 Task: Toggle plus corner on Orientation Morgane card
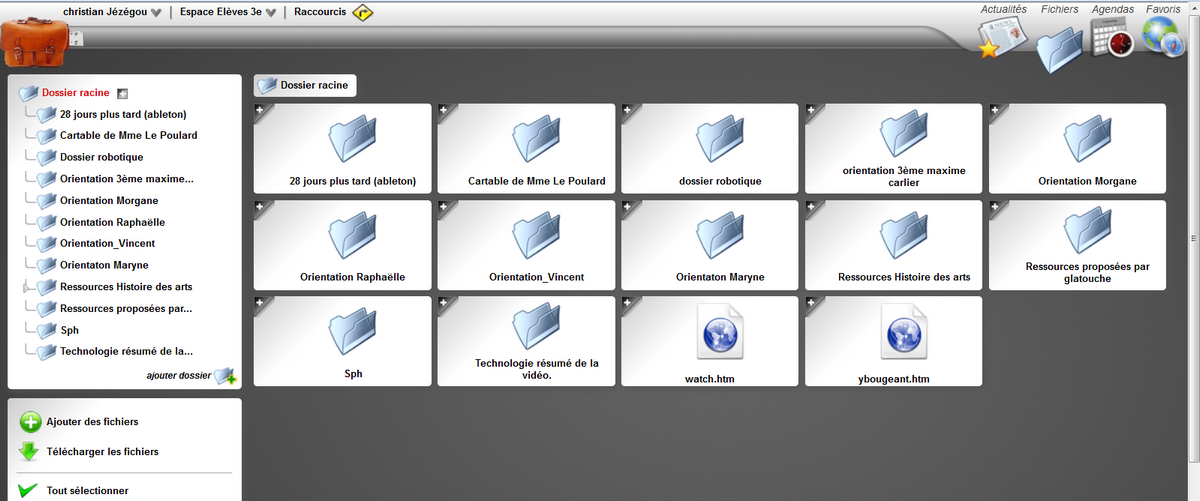click(997, 111)
